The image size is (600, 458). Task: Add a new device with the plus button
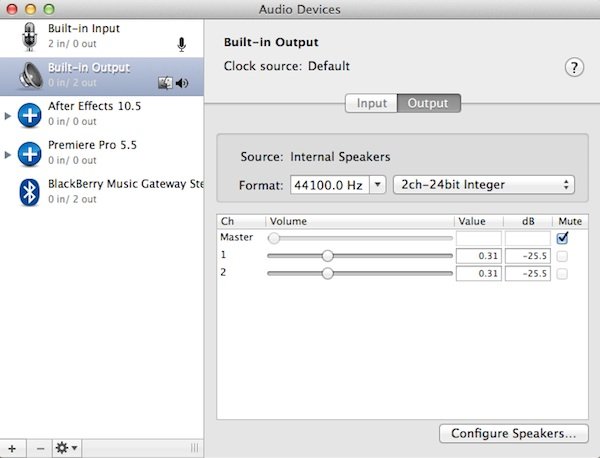point(12,448)
